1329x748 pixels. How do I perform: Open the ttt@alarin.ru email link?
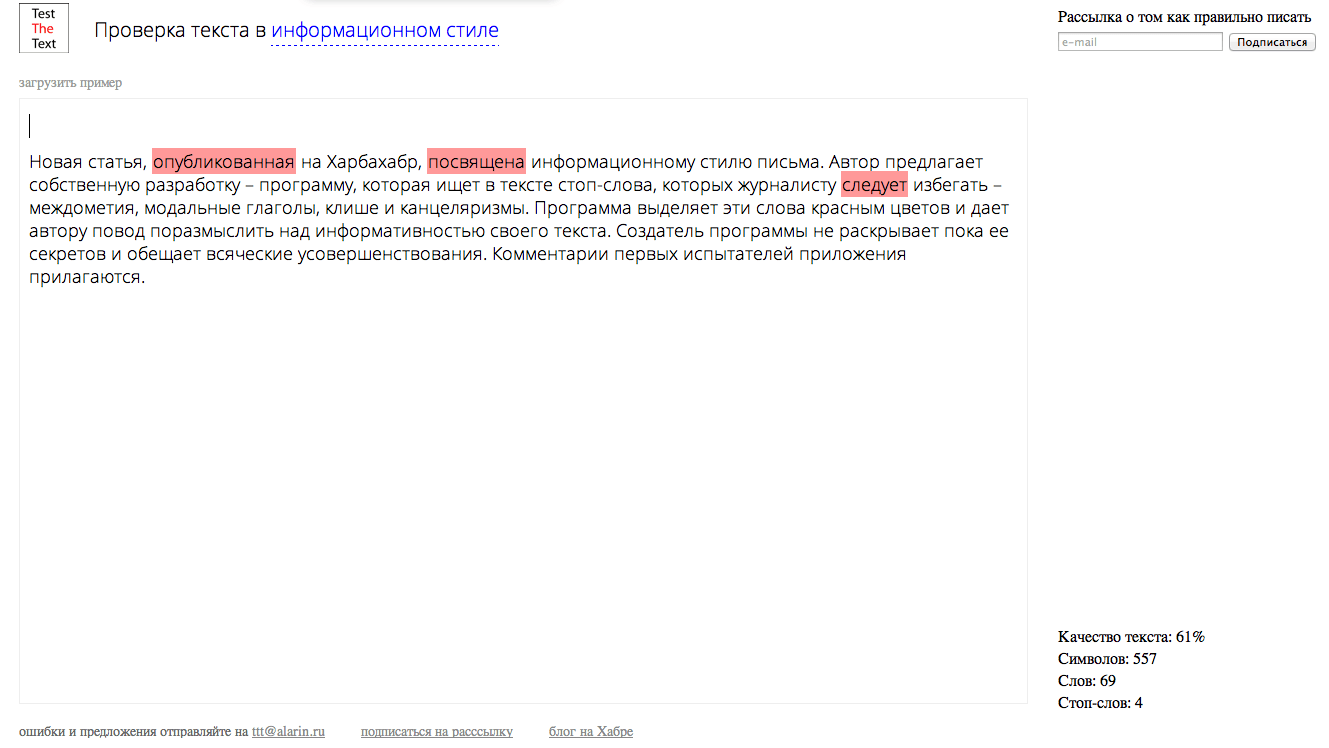click(x=288, y=732)
